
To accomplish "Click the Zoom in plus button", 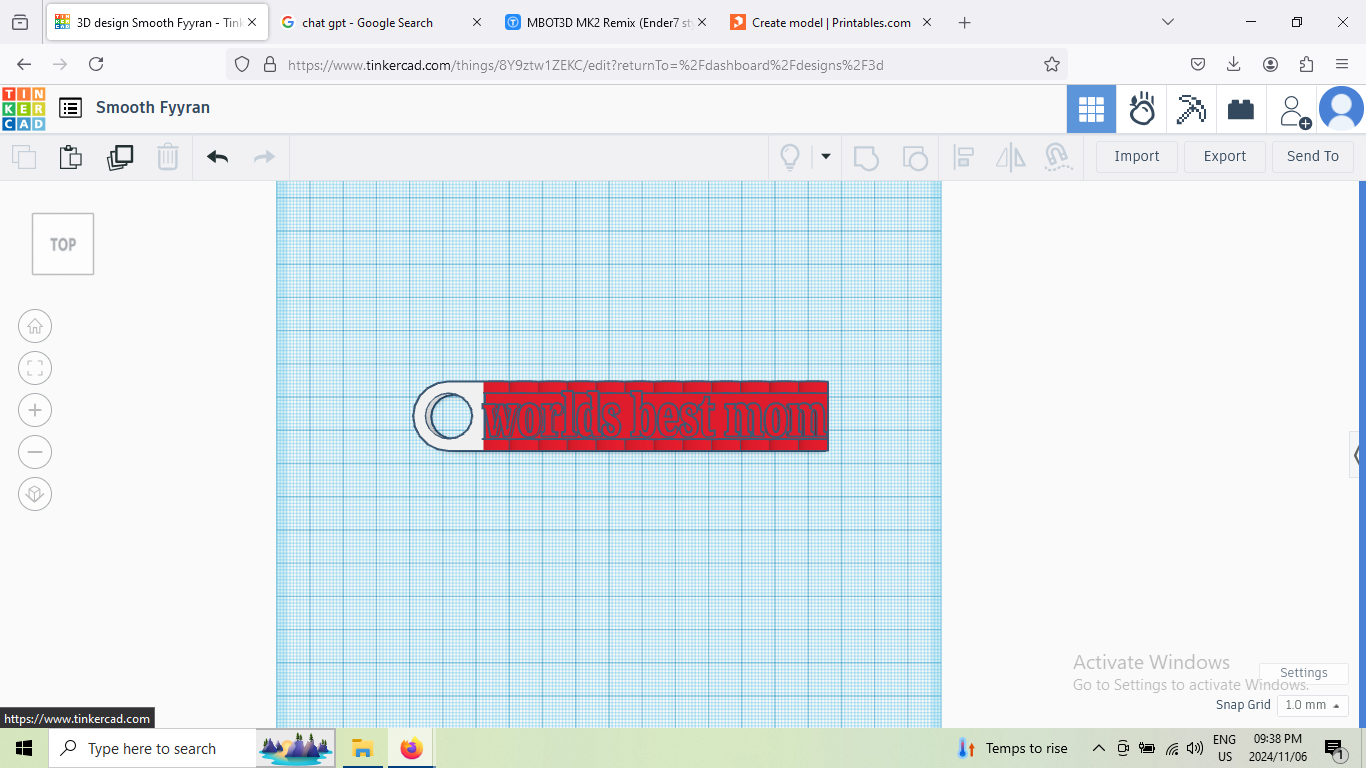I will (x=35, y=410).
